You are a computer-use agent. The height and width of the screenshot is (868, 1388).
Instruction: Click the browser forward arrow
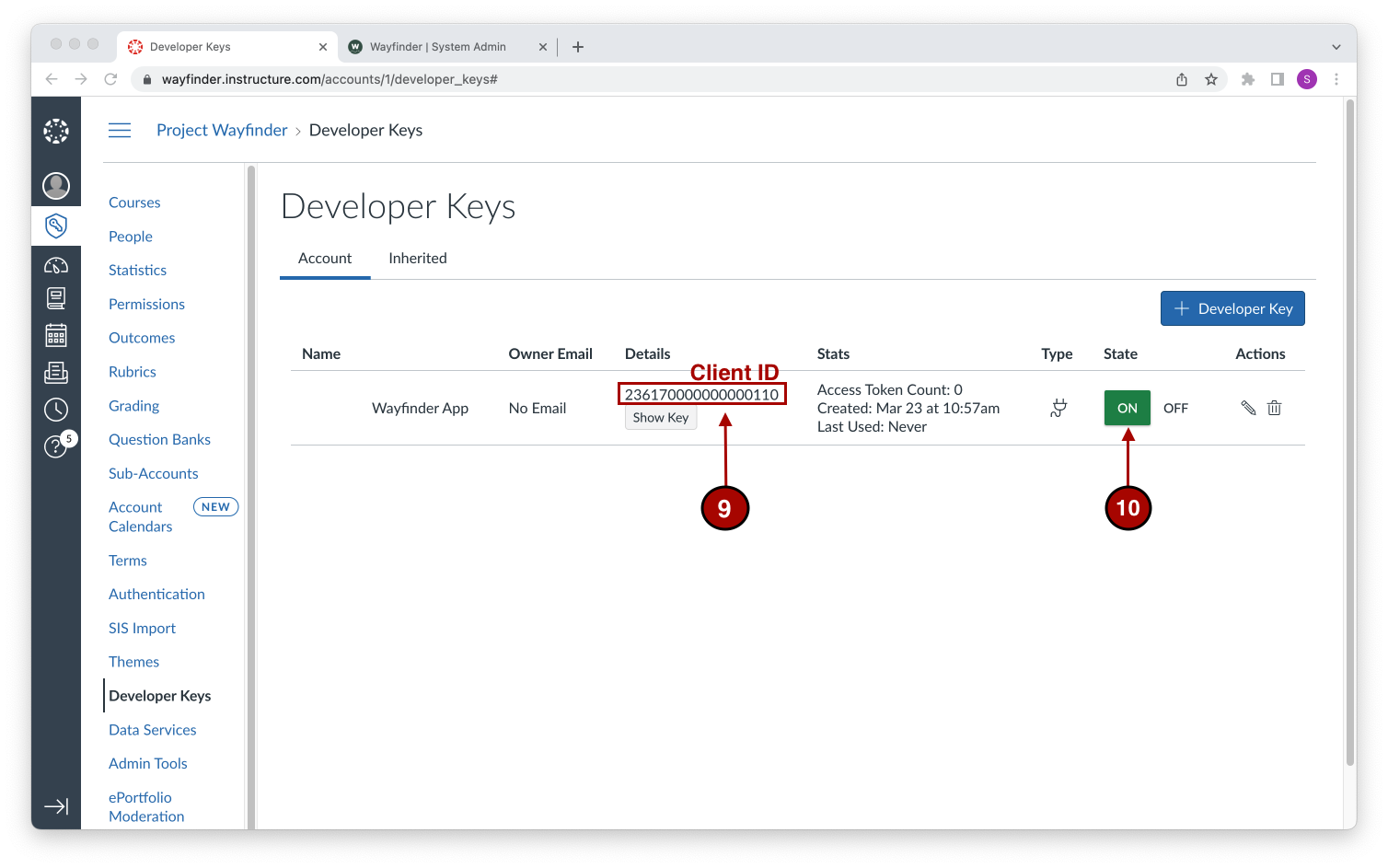(x=81, y=79)
